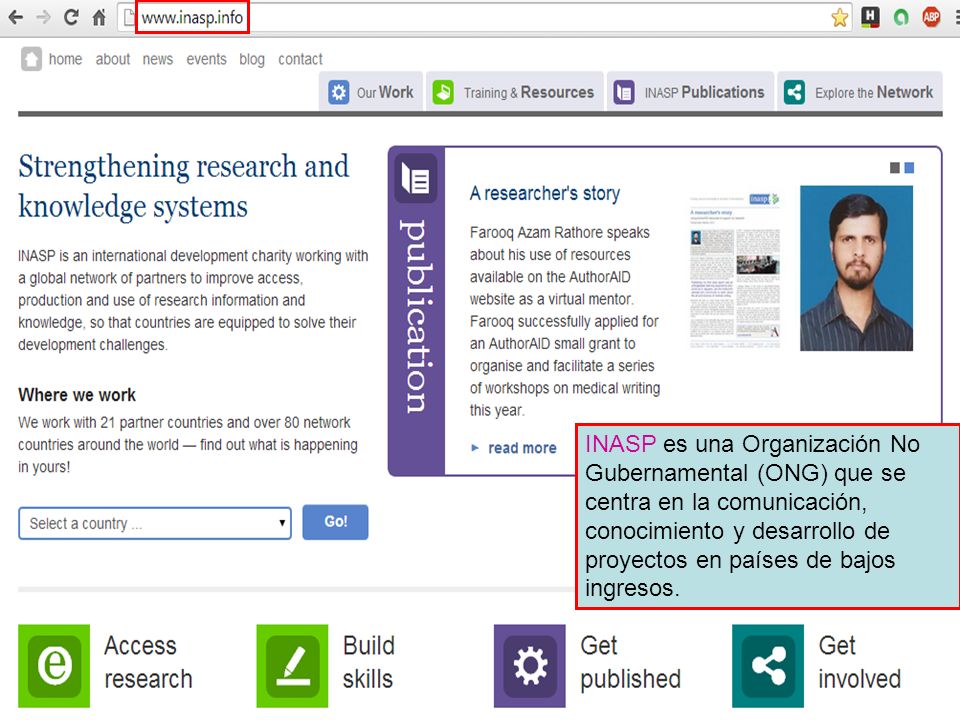This screenshot has width=960, height=720.
Task: Click the Where we work heading
Action: [x=77, y=395]
